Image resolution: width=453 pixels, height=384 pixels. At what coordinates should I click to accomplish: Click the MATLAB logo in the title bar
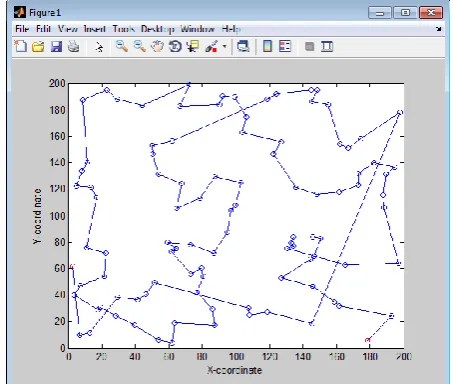20,13
